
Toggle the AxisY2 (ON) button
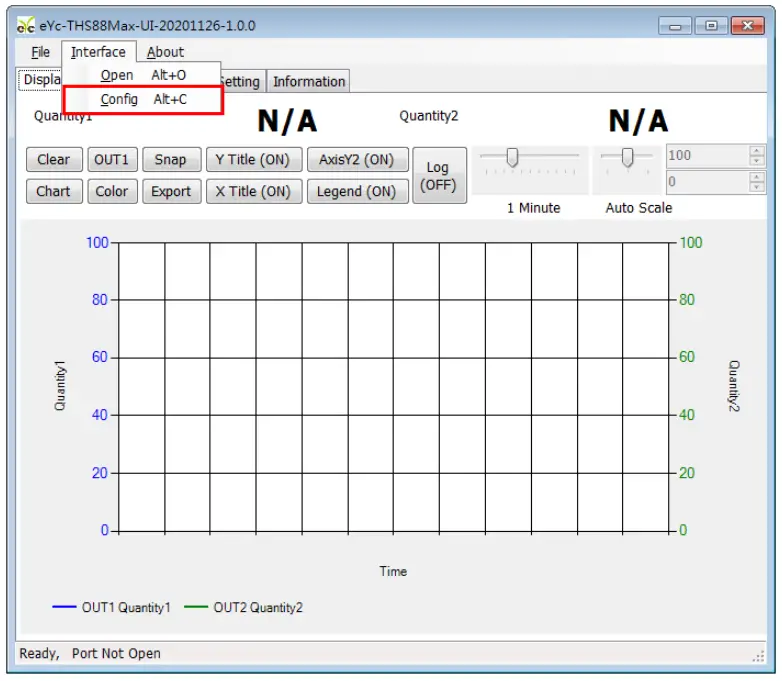(356, 160)
